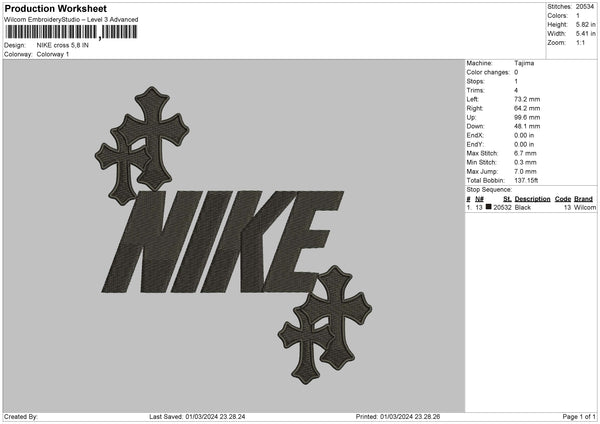Image resolution: width=600 pixels, height=424 pixels.
Task: Click the Up value 99.6 mm
Action: point(527,117)
